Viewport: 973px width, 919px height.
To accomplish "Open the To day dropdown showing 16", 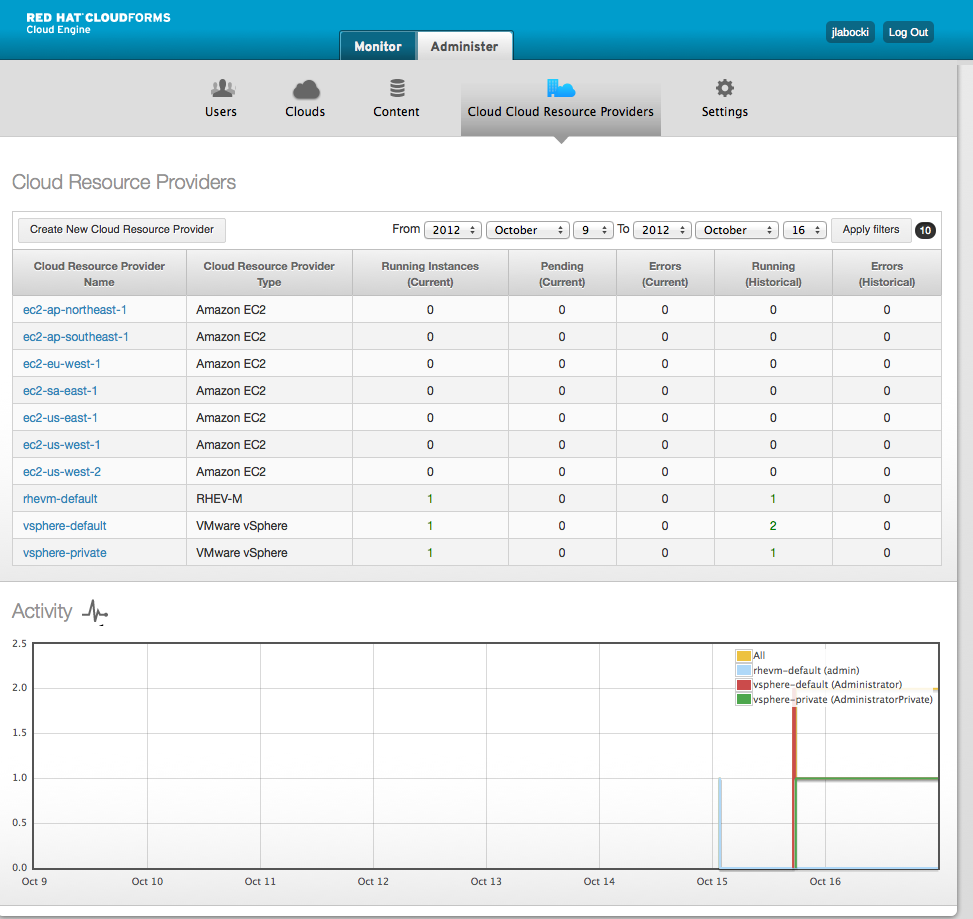I will point(804,230).
